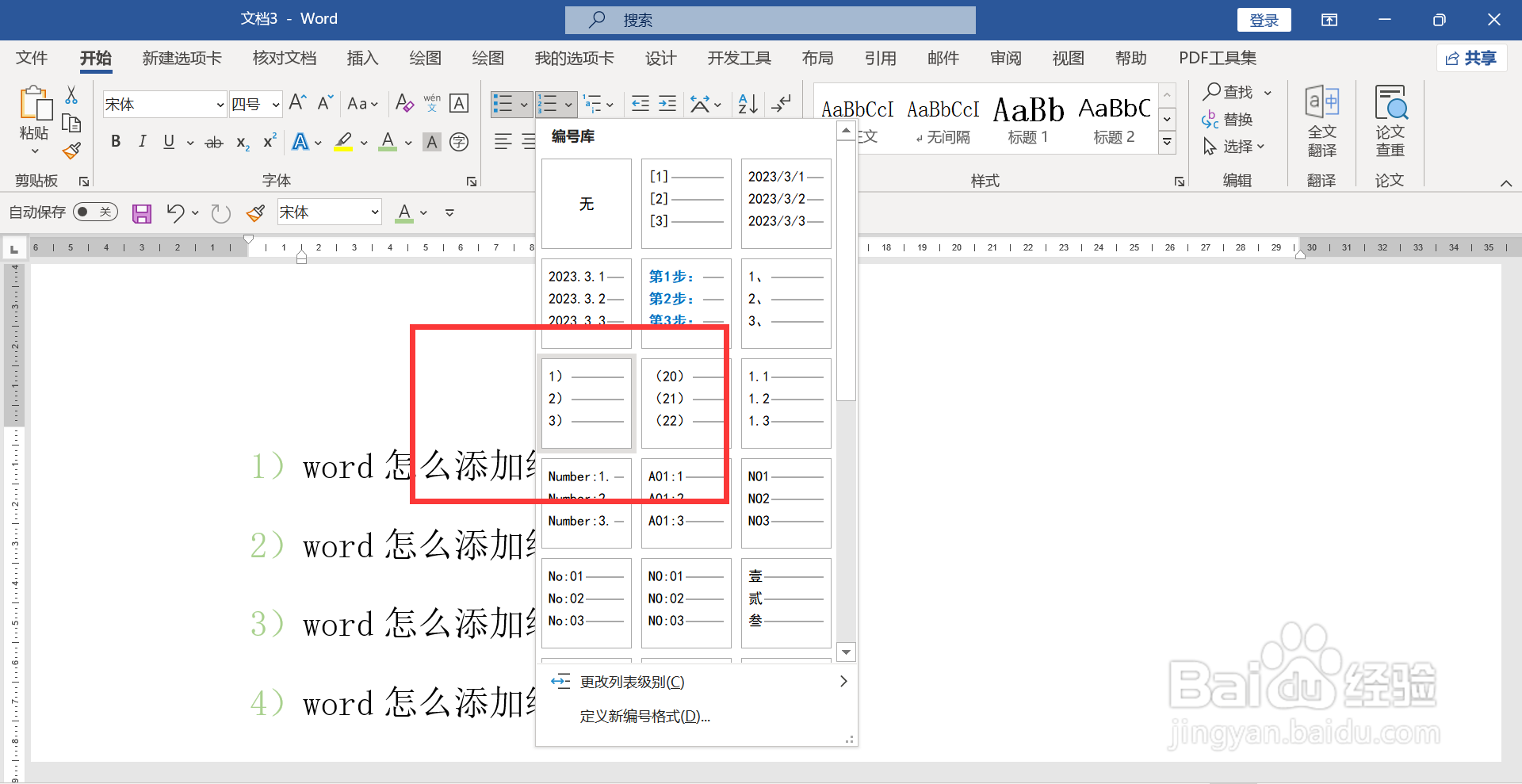Click the Share button
Viewport: 1522px width, 784px height.
coord(1471,58)
